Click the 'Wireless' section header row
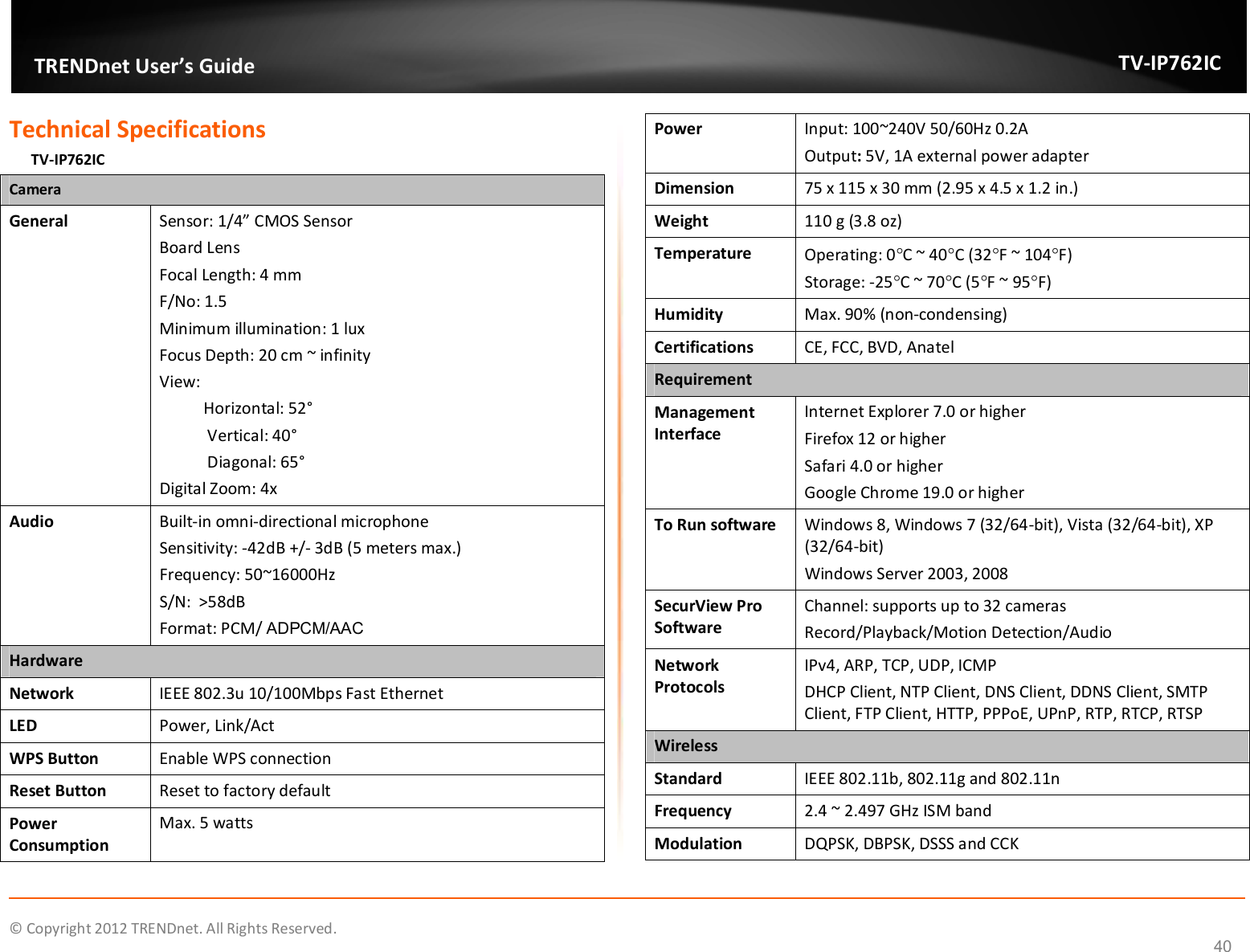This screenshot has height=952, width=1250. [x=947, y=746]
